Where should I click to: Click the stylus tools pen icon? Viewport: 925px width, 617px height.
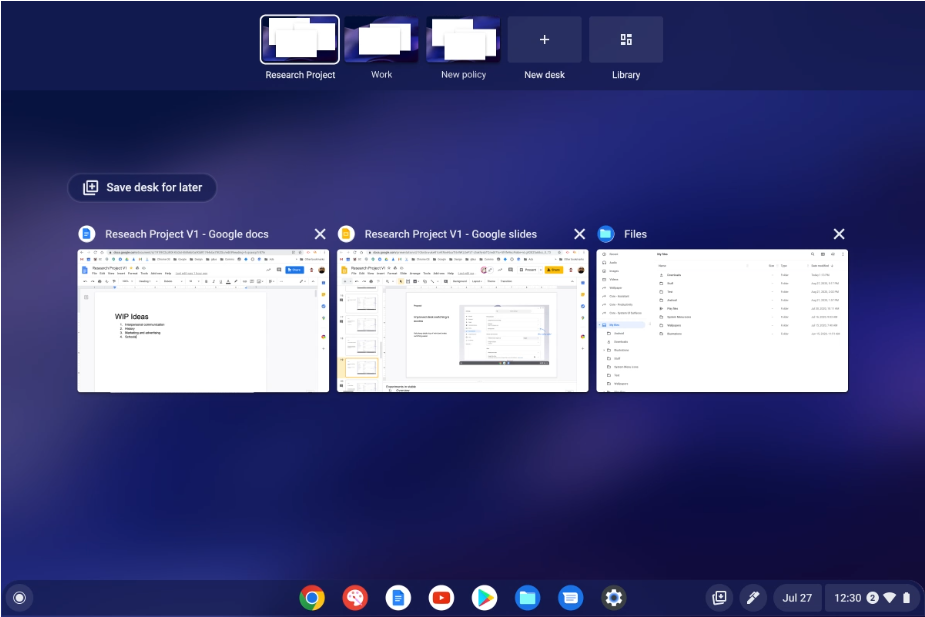[753, 598]
